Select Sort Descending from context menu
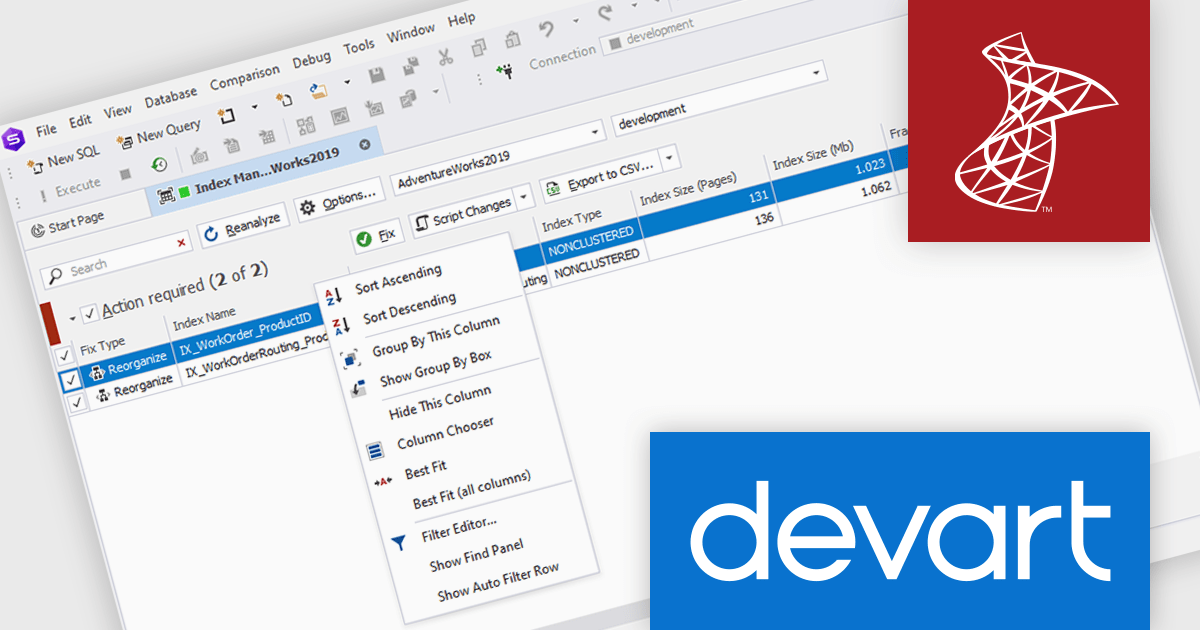Screen dimensions: 1200x630 pos(408,308)
